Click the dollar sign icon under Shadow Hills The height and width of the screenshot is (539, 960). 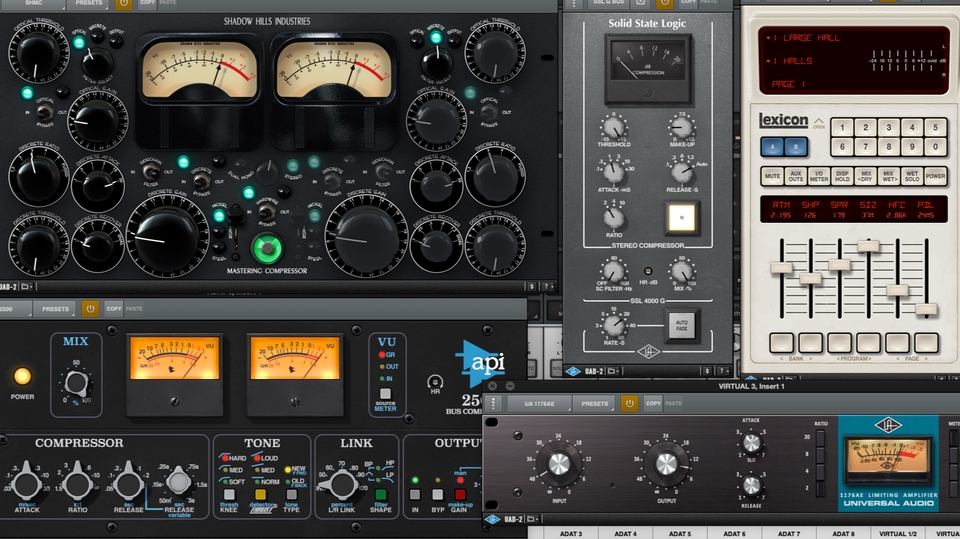click(x=531, y=286)
